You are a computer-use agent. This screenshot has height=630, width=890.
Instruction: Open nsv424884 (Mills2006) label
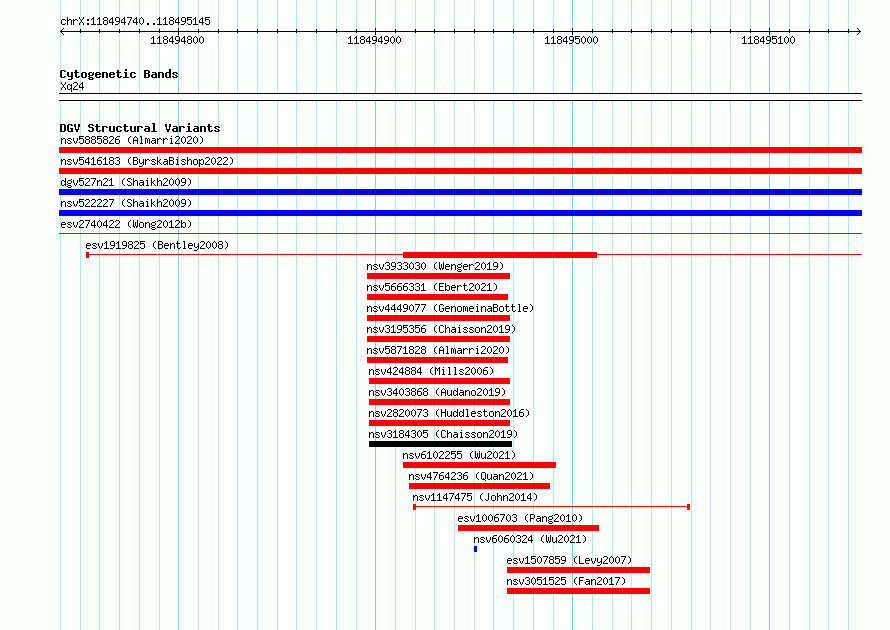tap(431, 371)
